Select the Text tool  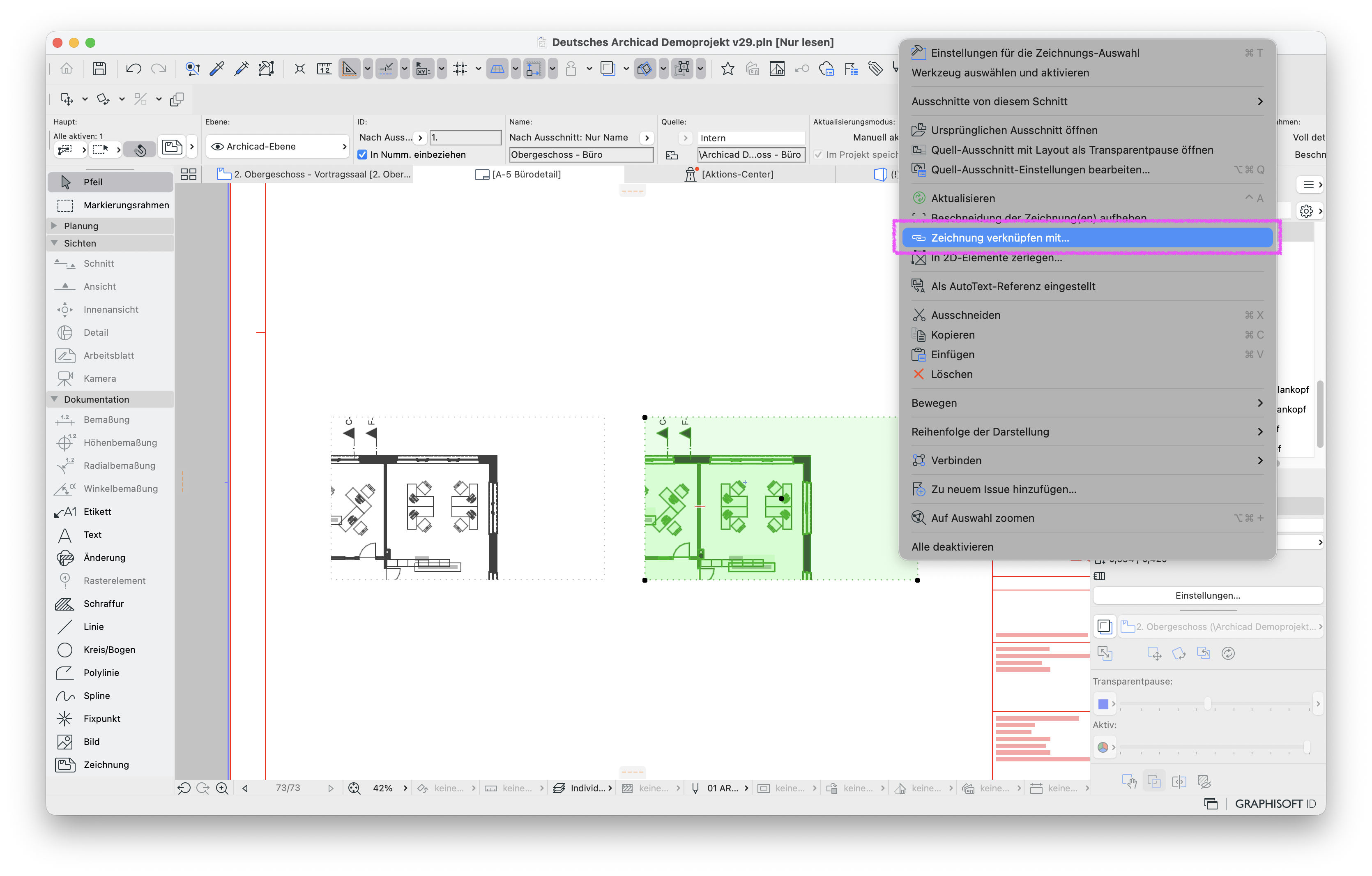pyautogui.click(x=110, y=534)
